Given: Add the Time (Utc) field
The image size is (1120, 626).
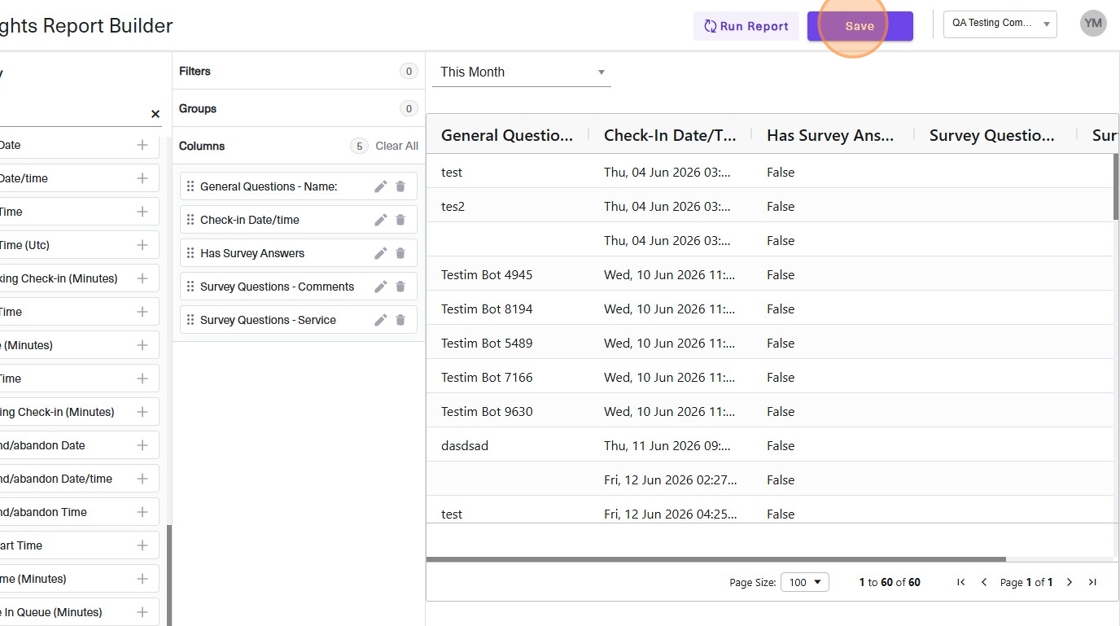Looking at the screenshot, I should (x=142, y=245).
